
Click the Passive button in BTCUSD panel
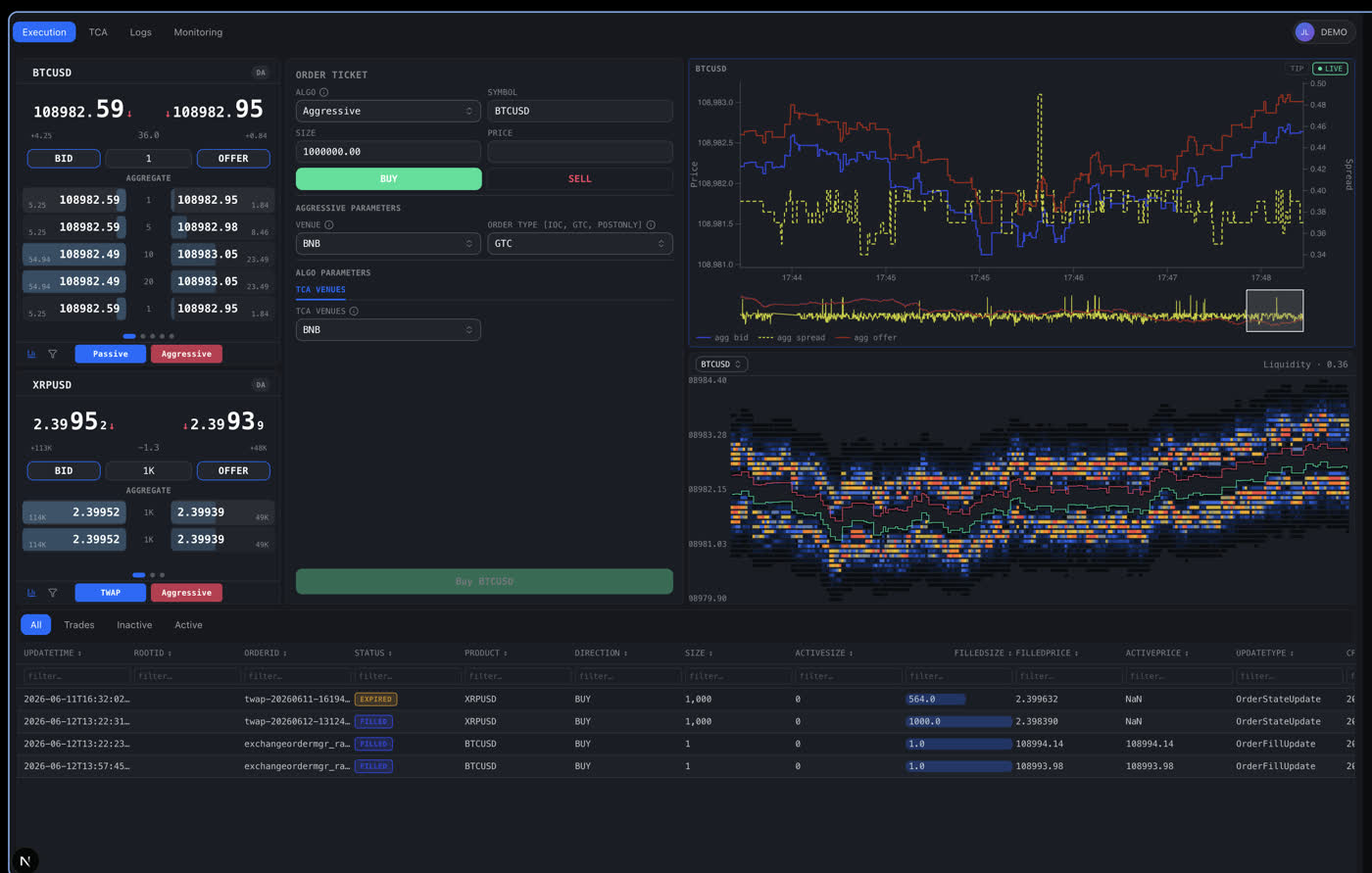110,354
